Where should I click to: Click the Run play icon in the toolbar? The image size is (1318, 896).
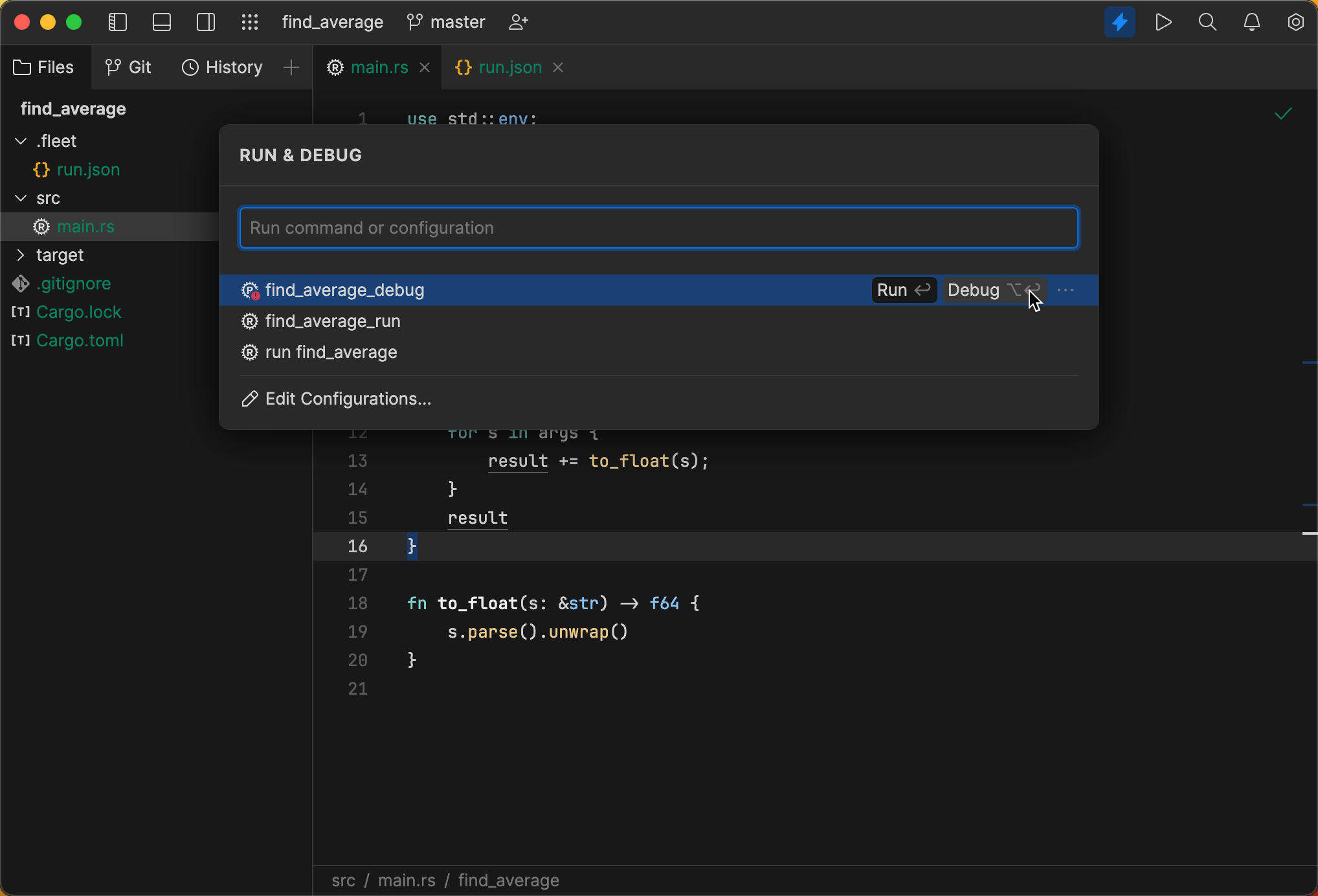pyautogui.click(x=1163, y=21)
